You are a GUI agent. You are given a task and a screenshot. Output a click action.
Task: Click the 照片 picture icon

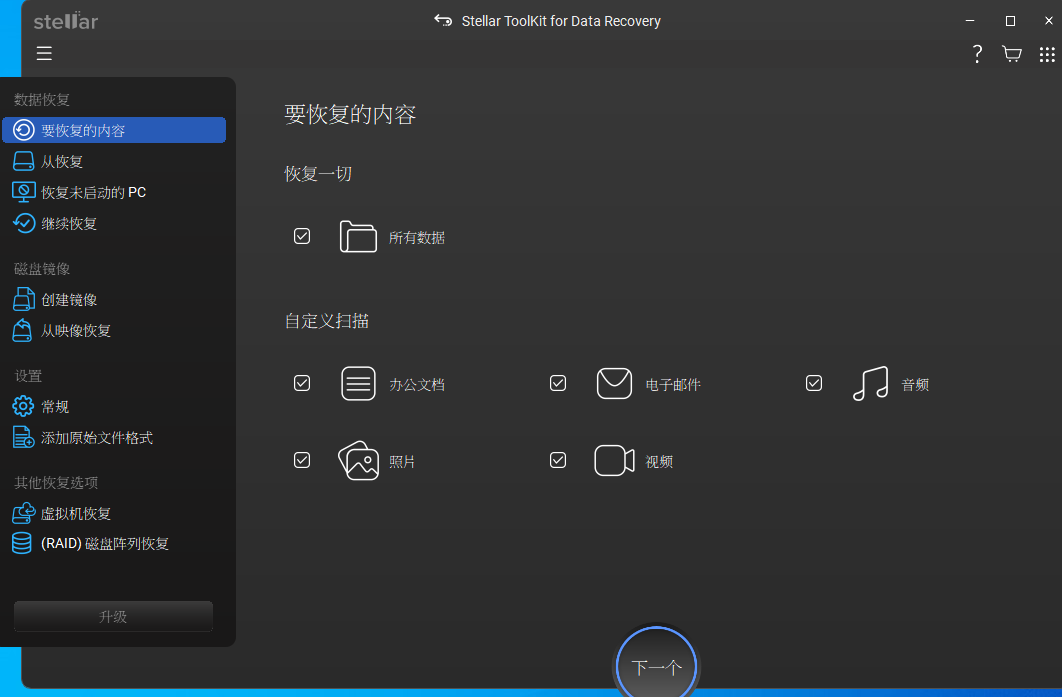358,461
